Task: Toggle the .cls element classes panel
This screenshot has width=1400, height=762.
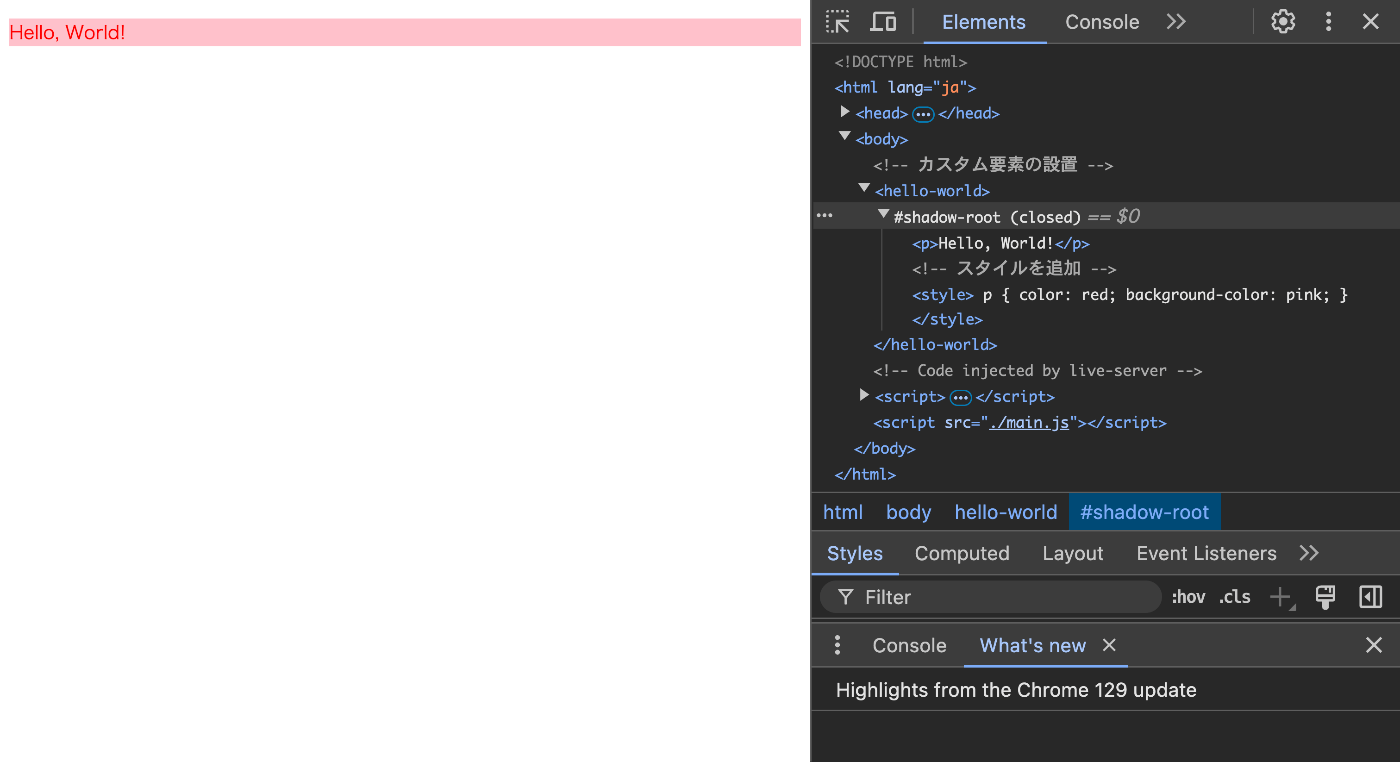Action: (x=1235, y=597)
